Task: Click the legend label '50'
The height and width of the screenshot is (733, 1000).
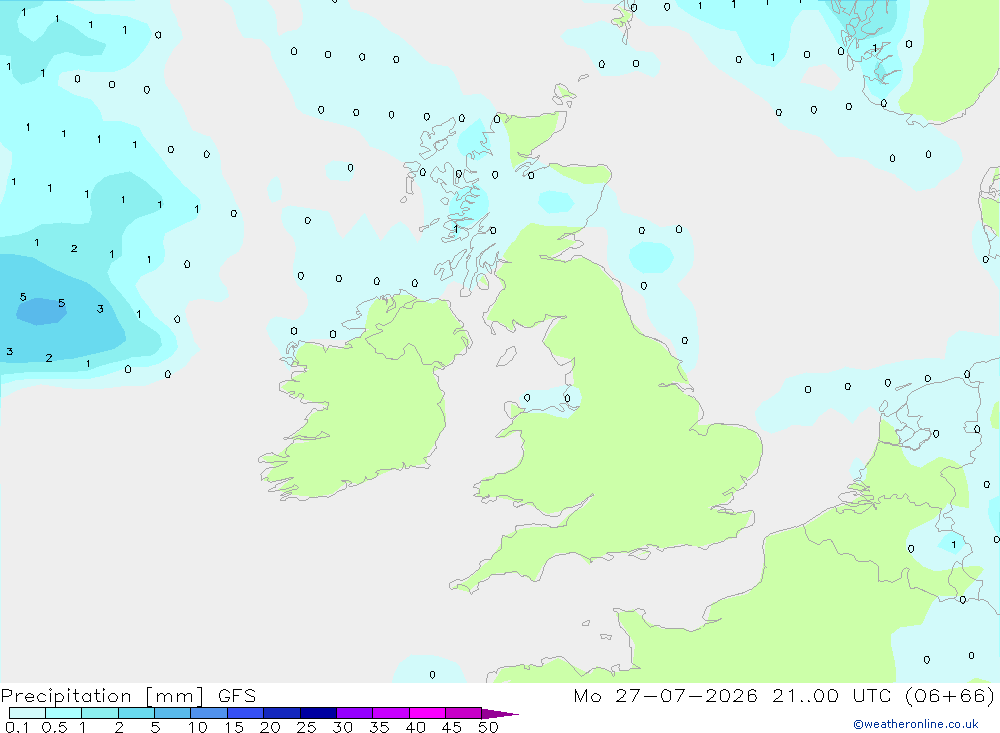Action: tap(488, 727)
